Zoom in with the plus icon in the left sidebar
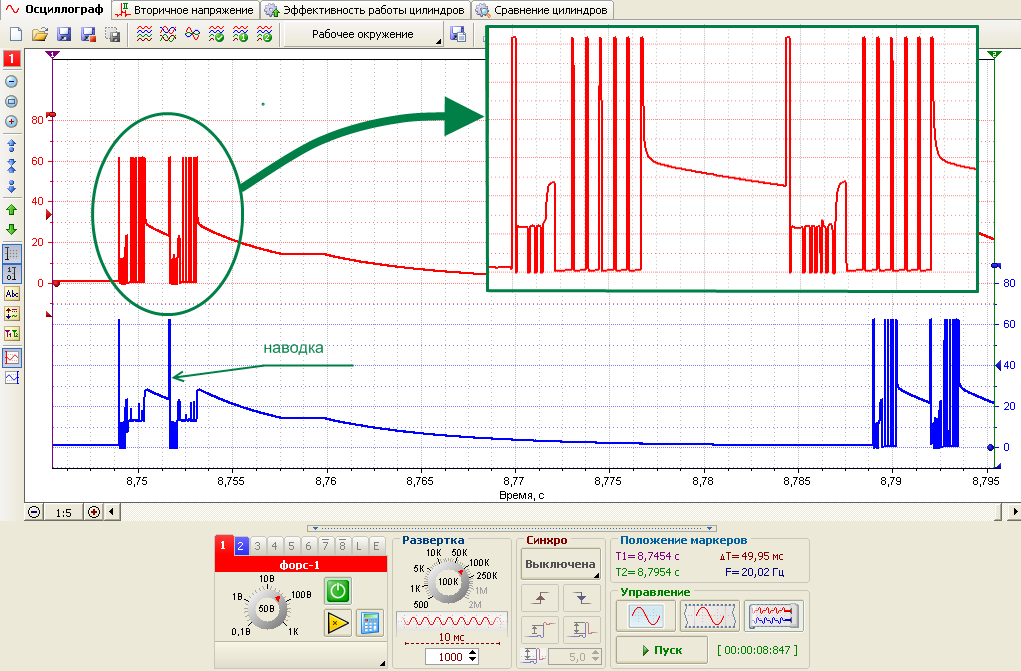 [11, 122]
